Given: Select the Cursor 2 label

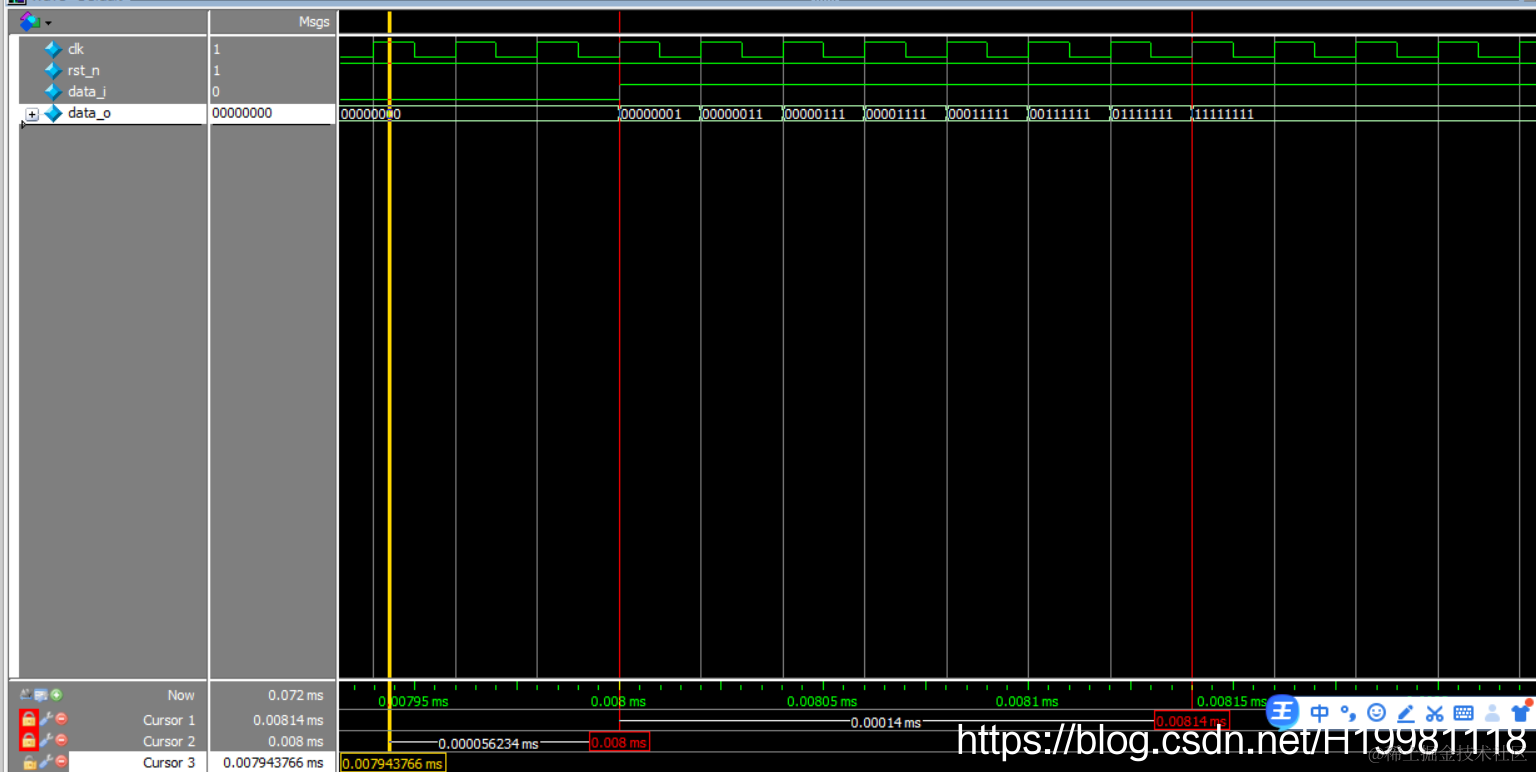Looking at the screenshot, I should (x=169, y=742).
